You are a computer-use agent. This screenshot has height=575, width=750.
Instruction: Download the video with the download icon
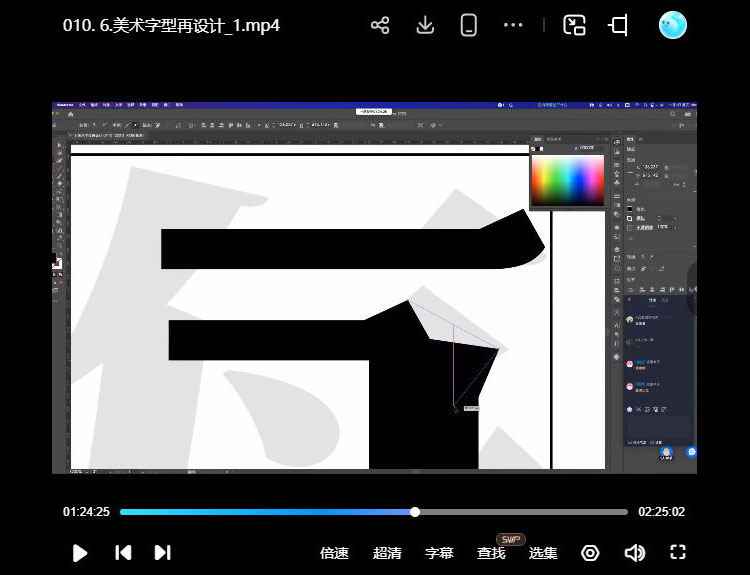[425, 26]
